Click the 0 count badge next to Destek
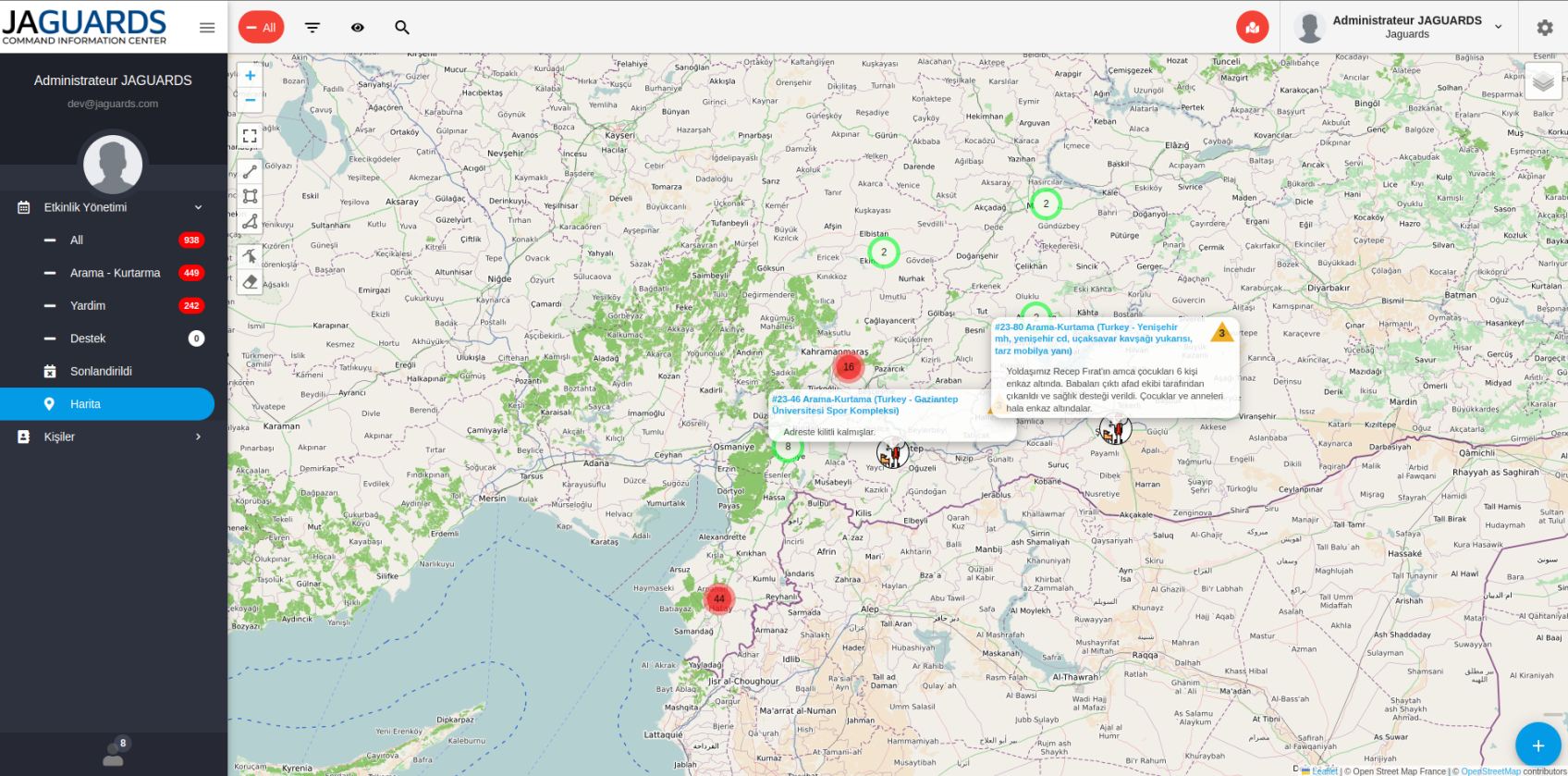 coord(196,339)
